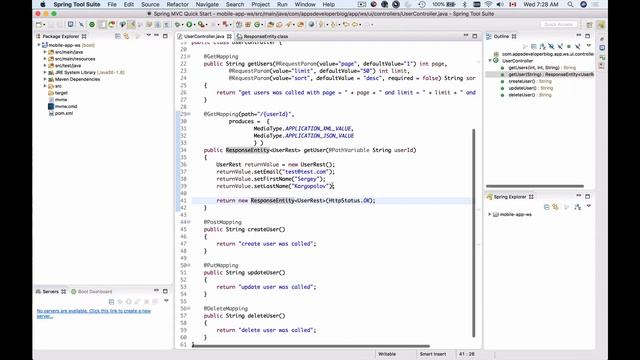Select deleteUser() in Outline

pos(530,95)
